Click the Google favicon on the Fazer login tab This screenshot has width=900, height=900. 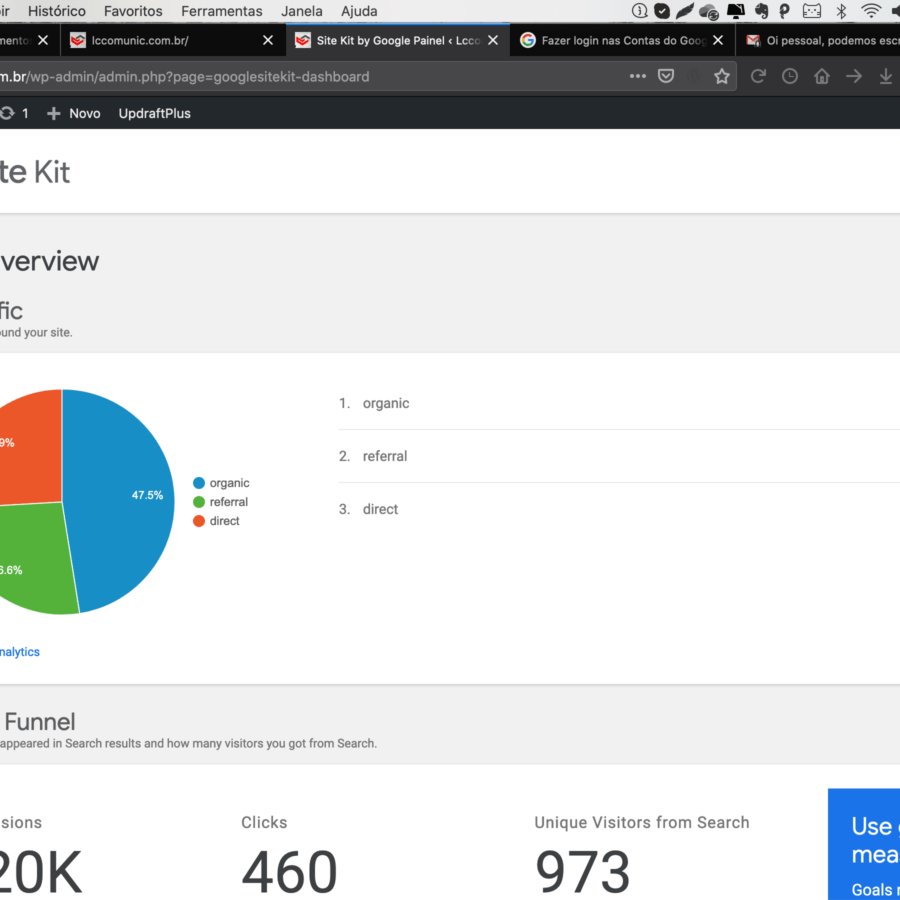527,40
